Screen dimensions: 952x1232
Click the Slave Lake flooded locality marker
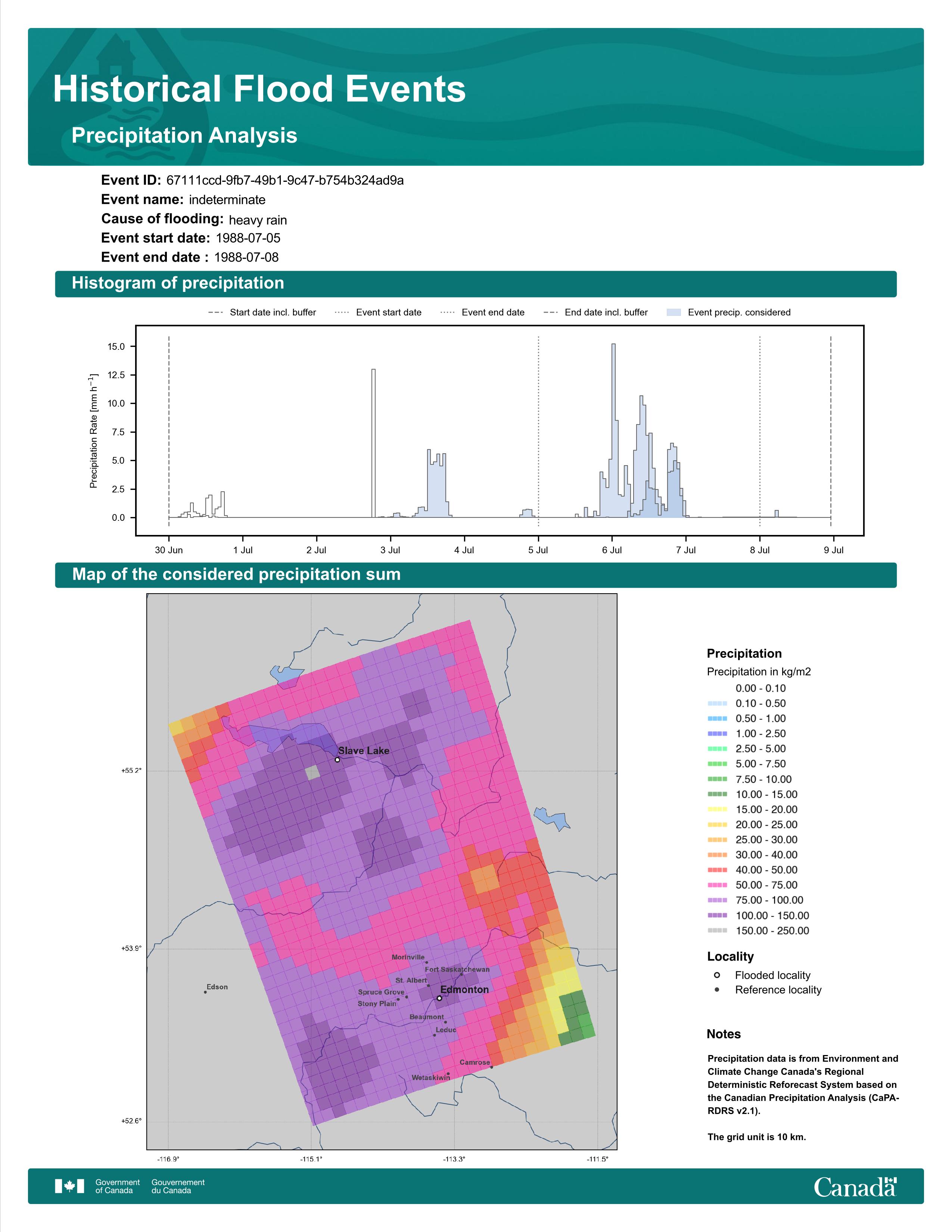337,760
